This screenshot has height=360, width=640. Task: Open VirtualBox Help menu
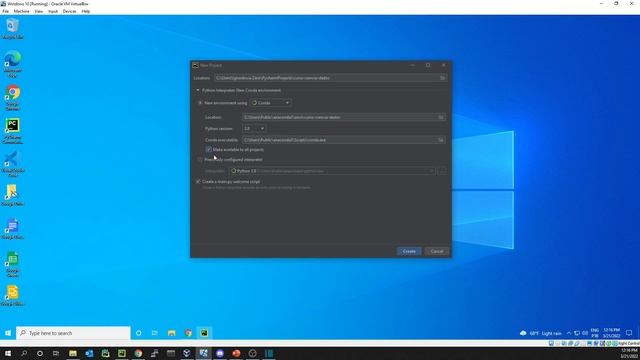coord(85,11)
